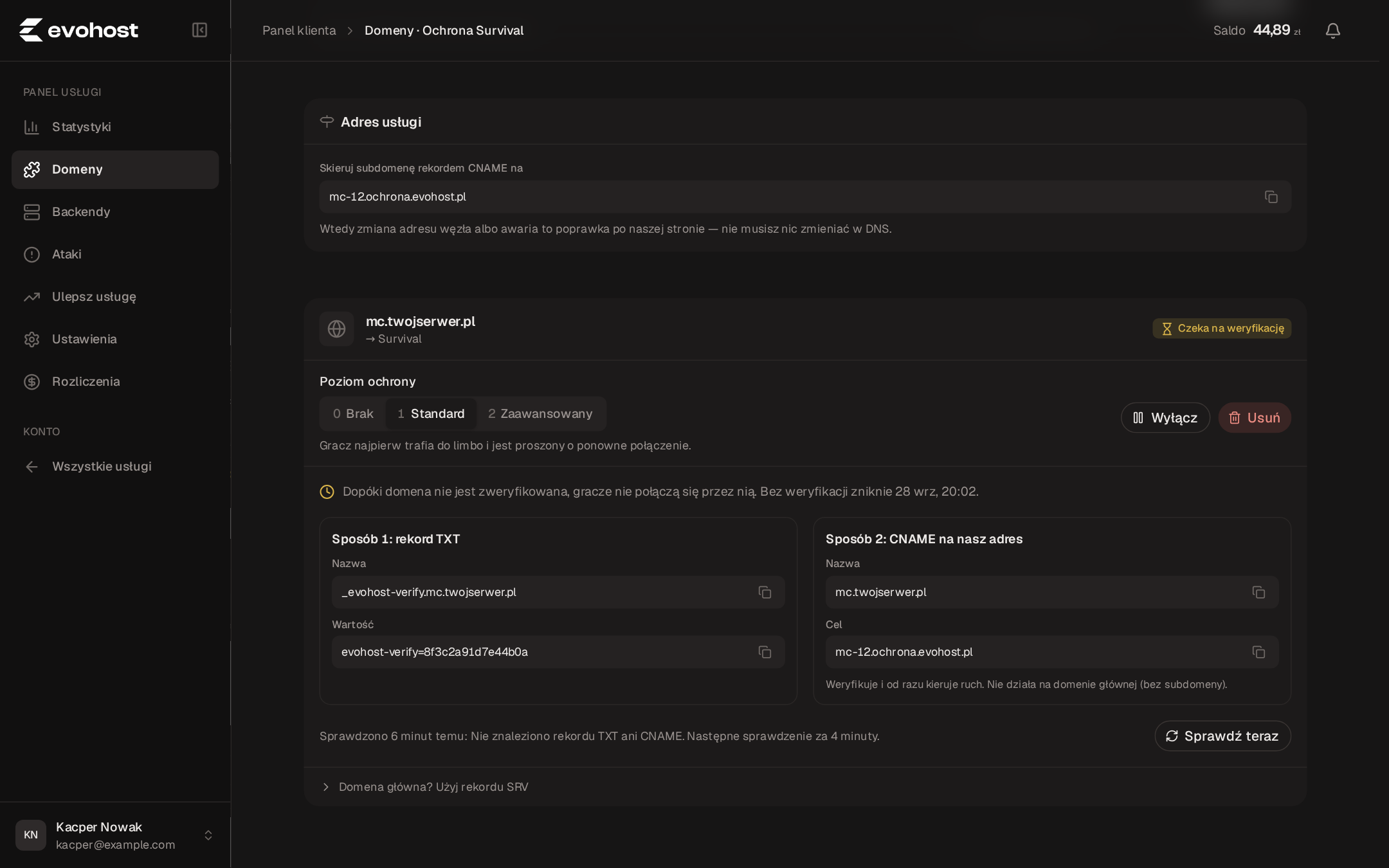This screenshot has width=1389, height=868.
Task: Click the KN avatar
Action: click(x=31, y=835)
